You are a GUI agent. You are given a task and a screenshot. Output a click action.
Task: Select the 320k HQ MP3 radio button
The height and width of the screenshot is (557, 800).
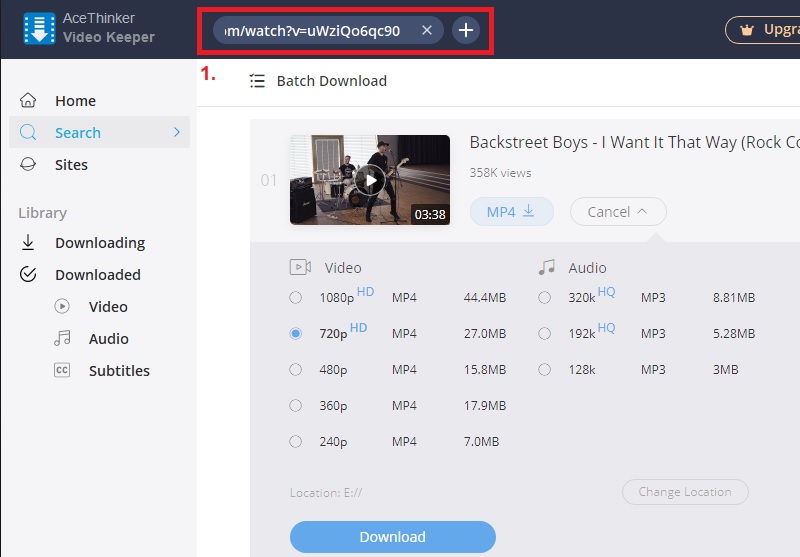click(544, 297)
